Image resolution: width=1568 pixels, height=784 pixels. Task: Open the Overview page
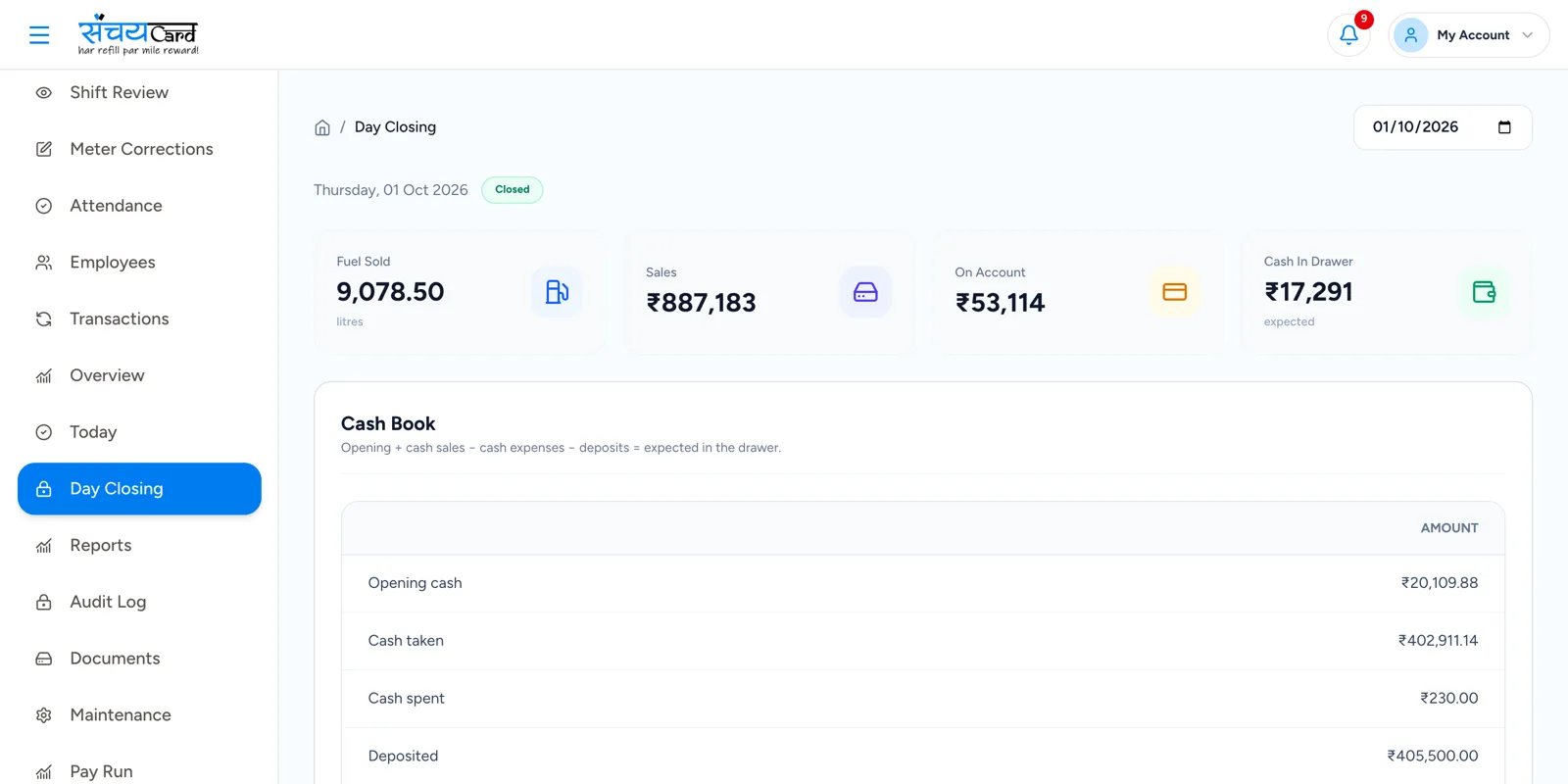(139, 375)
